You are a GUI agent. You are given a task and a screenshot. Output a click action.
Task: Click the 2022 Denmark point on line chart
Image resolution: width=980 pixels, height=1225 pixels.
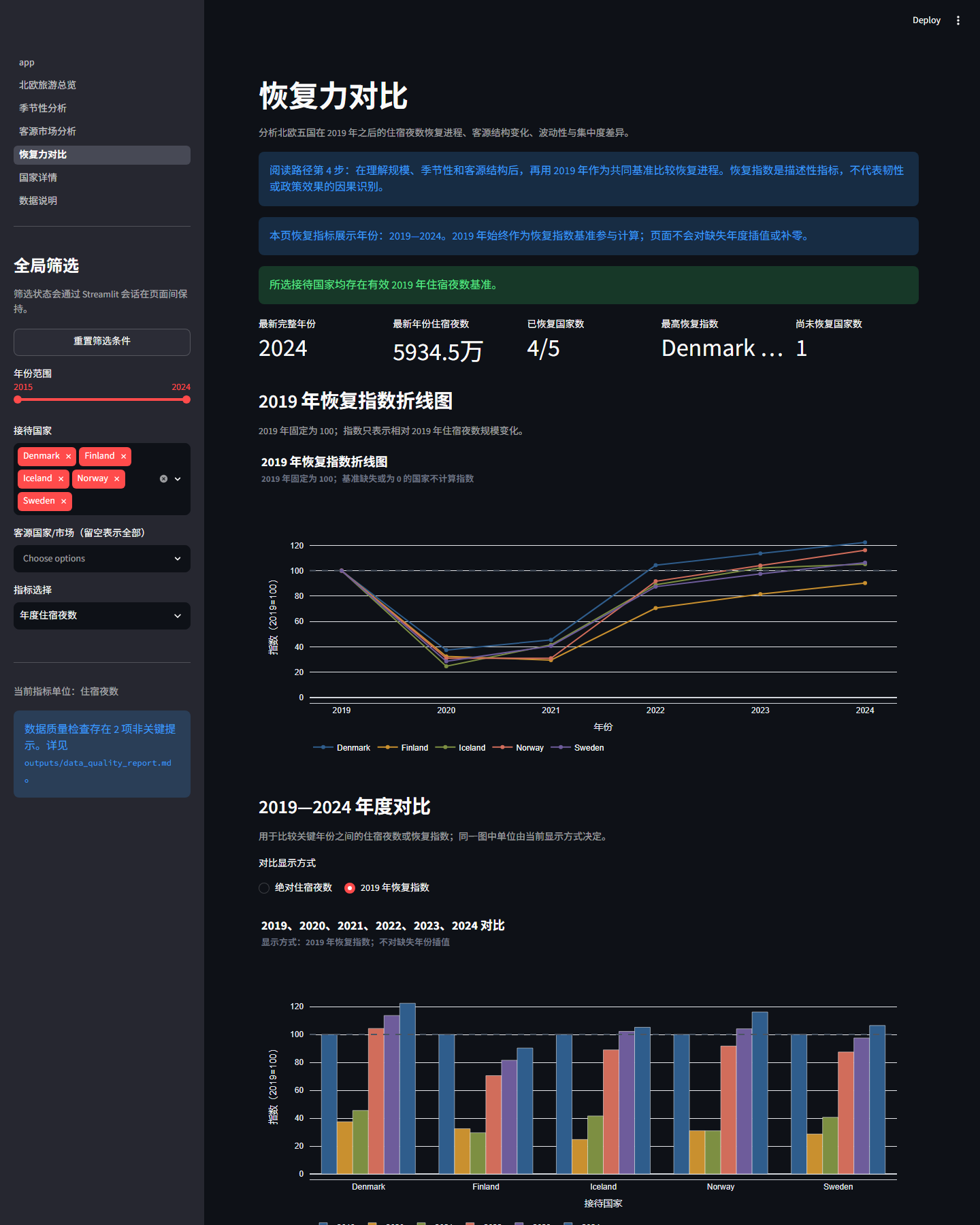tap(655, 566)
